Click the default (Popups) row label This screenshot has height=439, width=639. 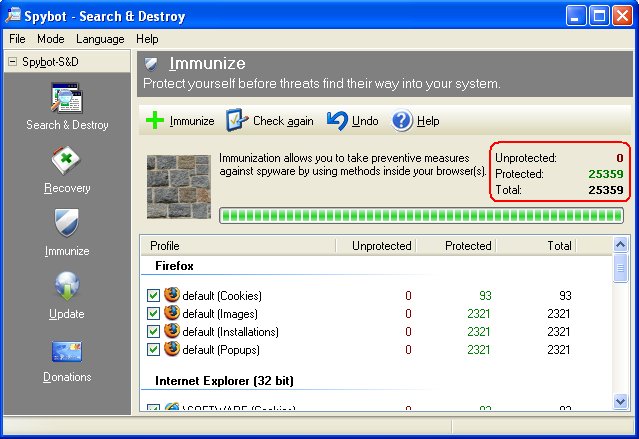click(221, 350)
